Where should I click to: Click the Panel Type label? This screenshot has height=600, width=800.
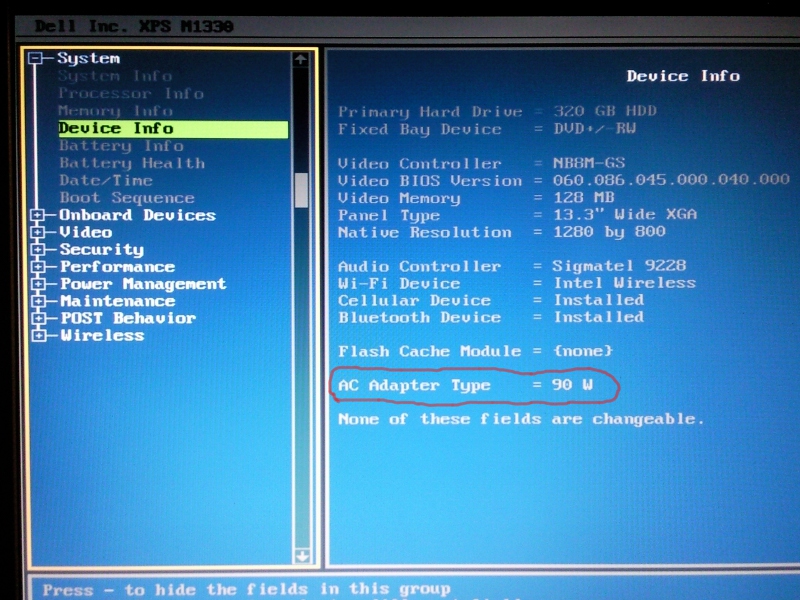(389, 216)
